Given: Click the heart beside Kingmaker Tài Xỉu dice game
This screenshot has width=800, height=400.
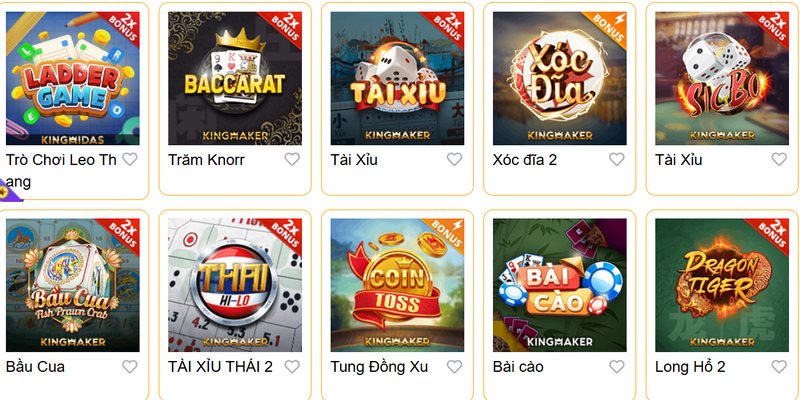Looking at the screenshot, I should [454, 159].
